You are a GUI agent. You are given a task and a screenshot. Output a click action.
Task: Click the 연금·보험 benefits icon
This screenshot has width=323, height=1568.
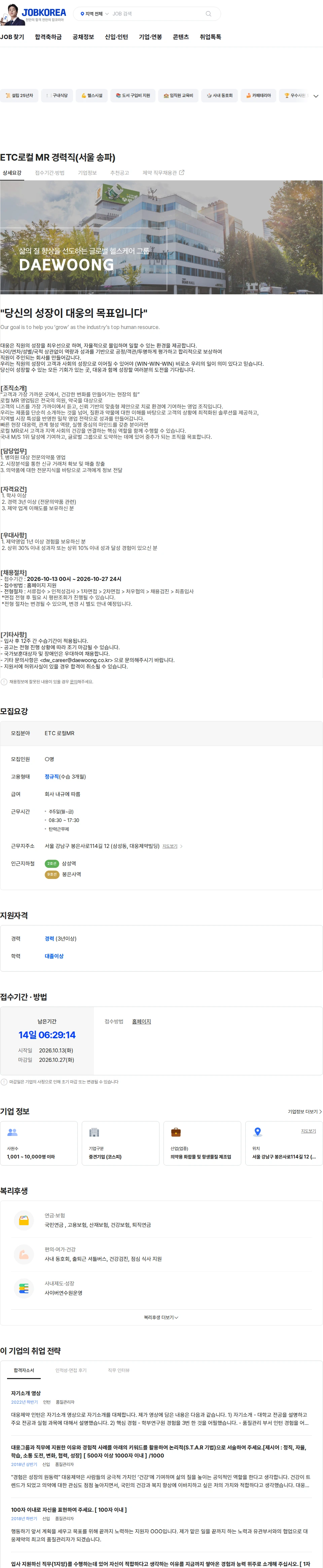coord(24,1220)
